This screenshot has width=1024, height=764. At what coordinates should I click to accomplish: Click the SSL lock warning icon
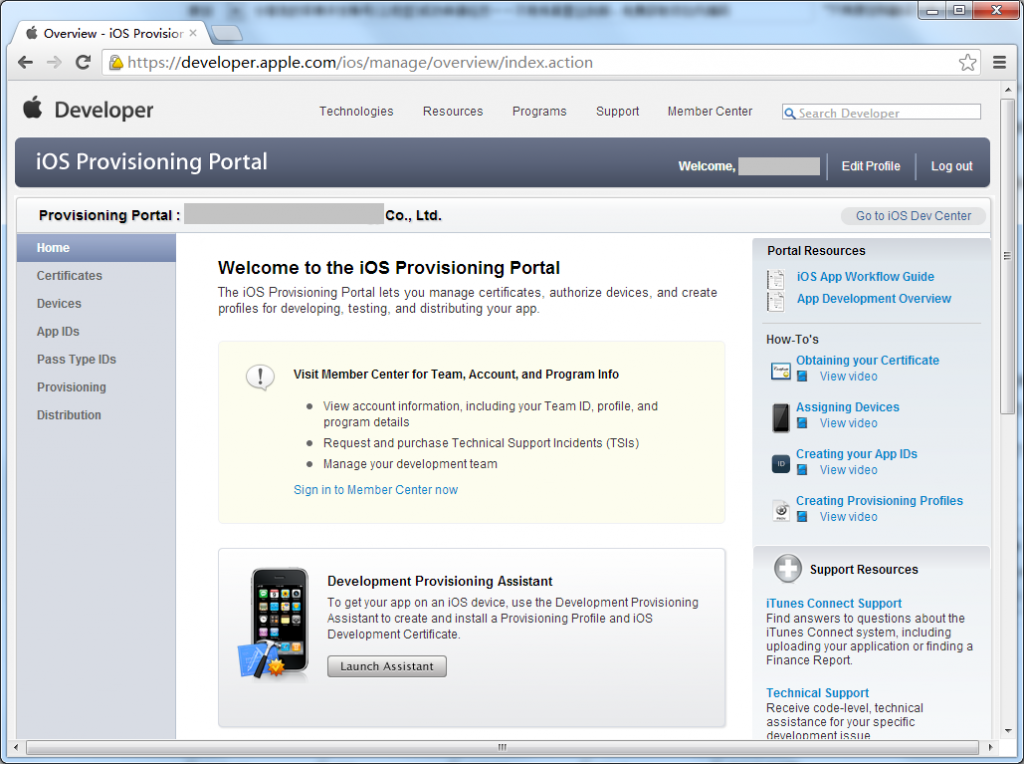[x=116, y=63]
